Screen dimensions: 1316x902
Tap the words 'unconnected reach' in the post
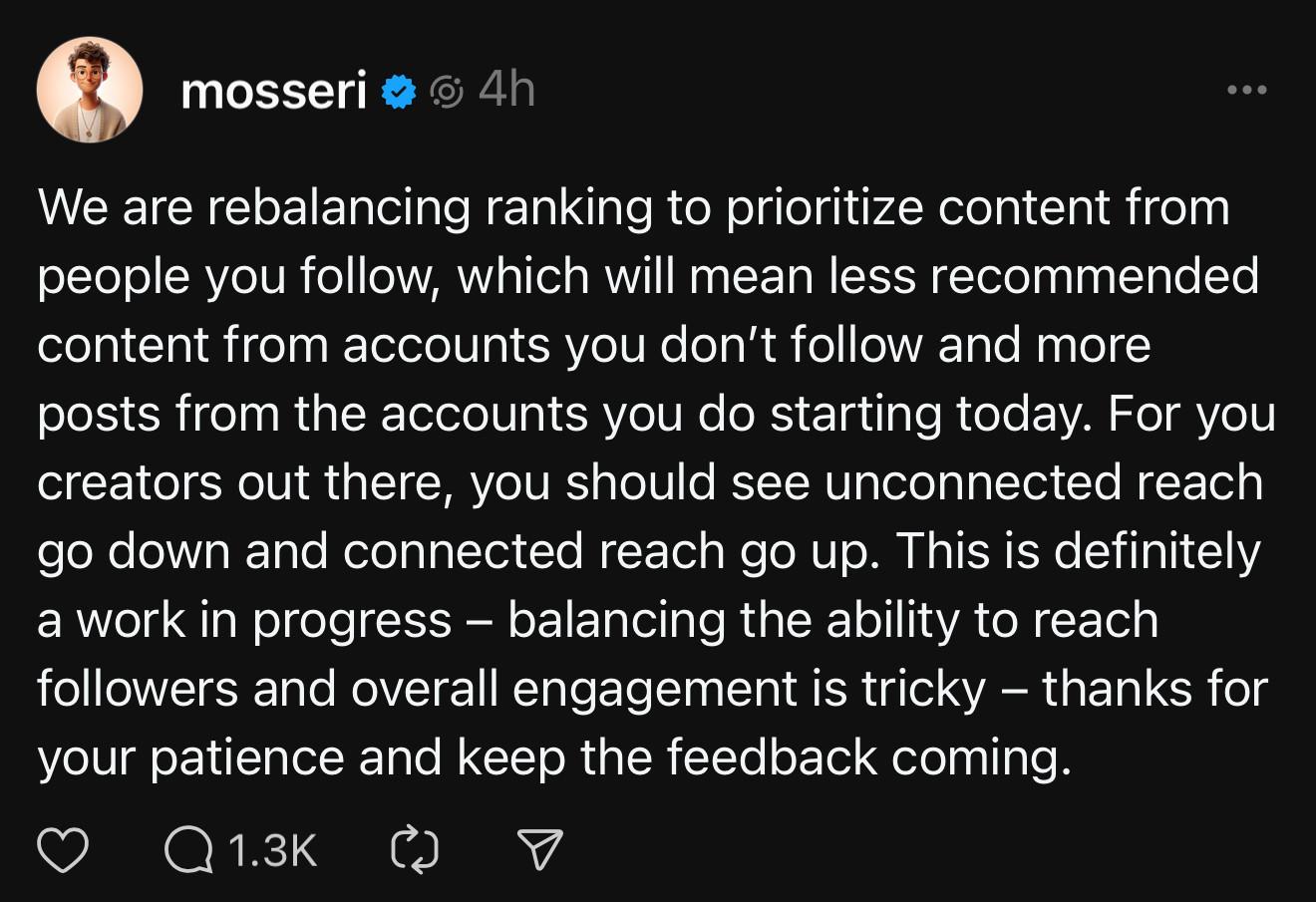pos(1044,482)
